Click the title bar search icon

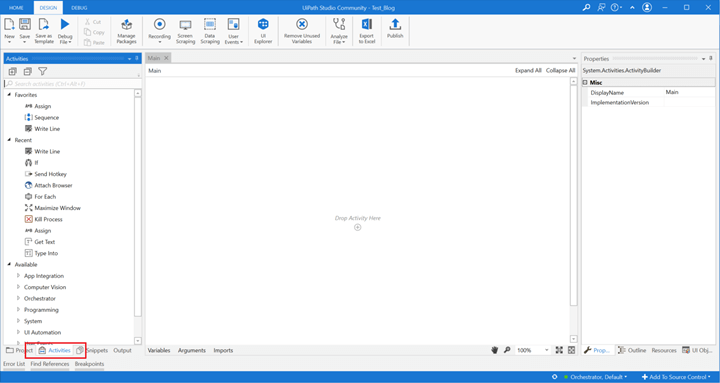[x=586, y=7]
